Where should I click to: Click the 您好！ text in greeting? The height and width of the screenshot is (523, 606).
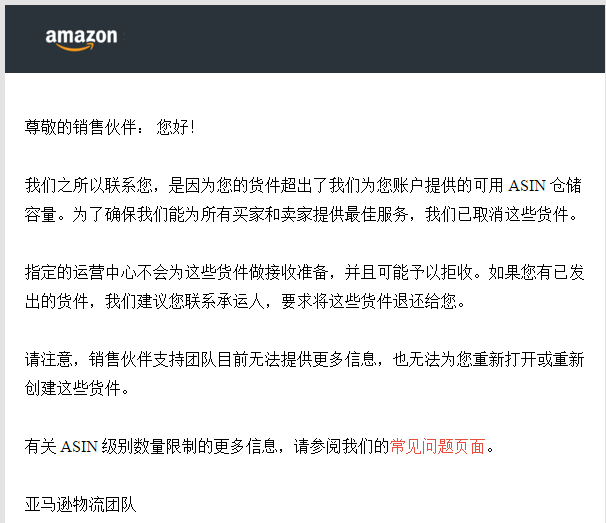[x=176, y=128]
